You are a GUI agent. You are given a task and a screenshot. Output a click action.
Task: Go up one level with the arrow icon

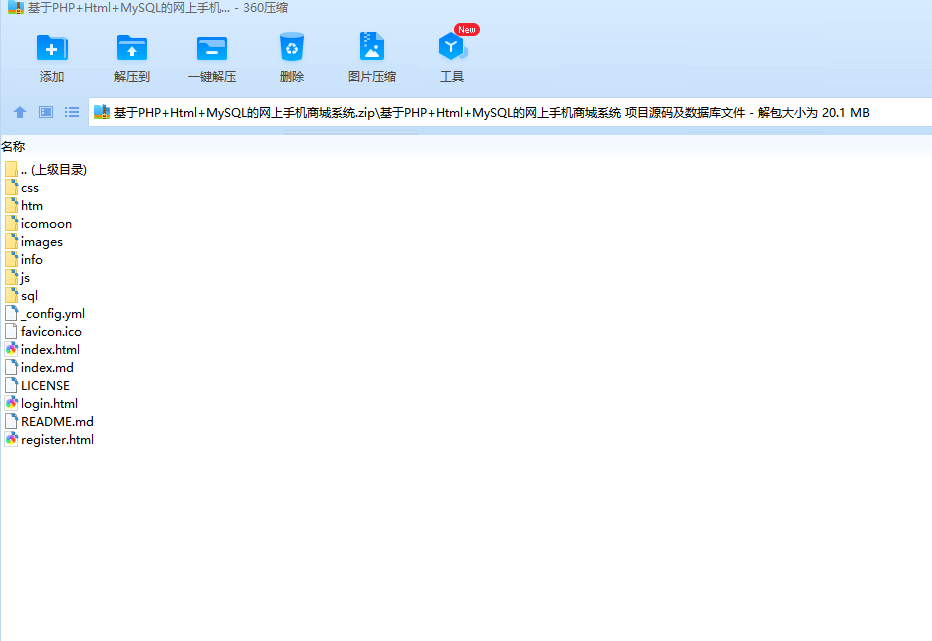click(20, 112)
